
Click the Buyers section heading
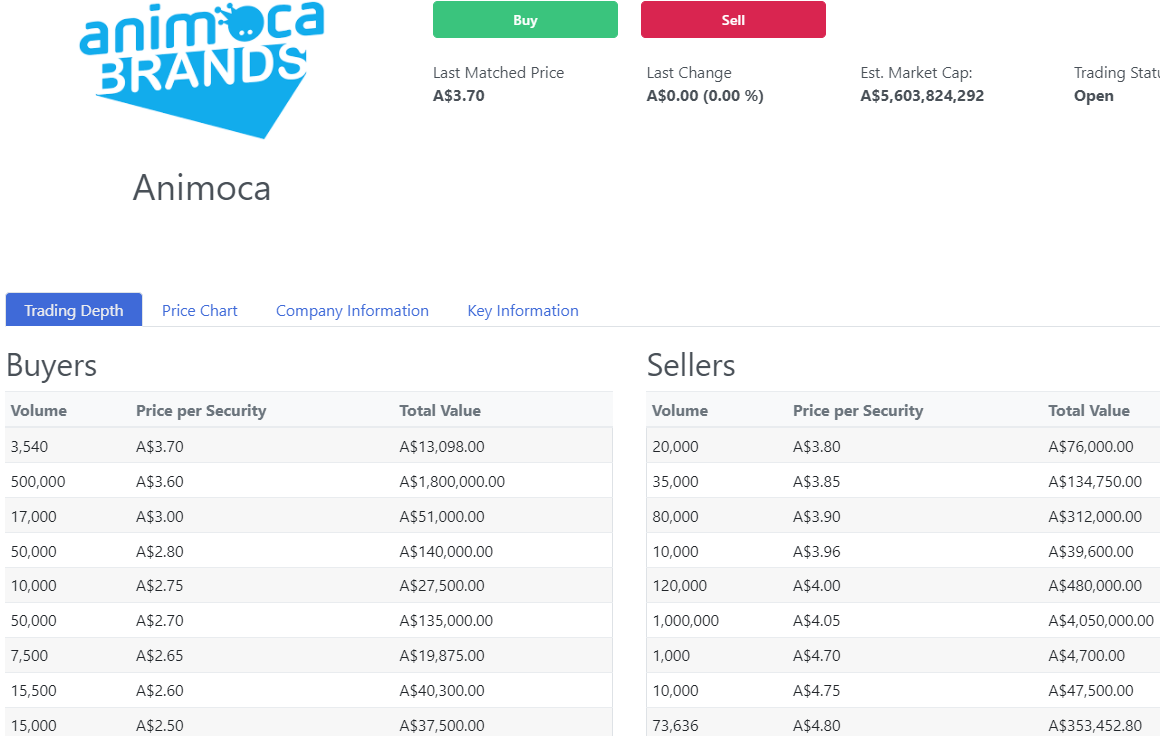[x=52, y=365]
